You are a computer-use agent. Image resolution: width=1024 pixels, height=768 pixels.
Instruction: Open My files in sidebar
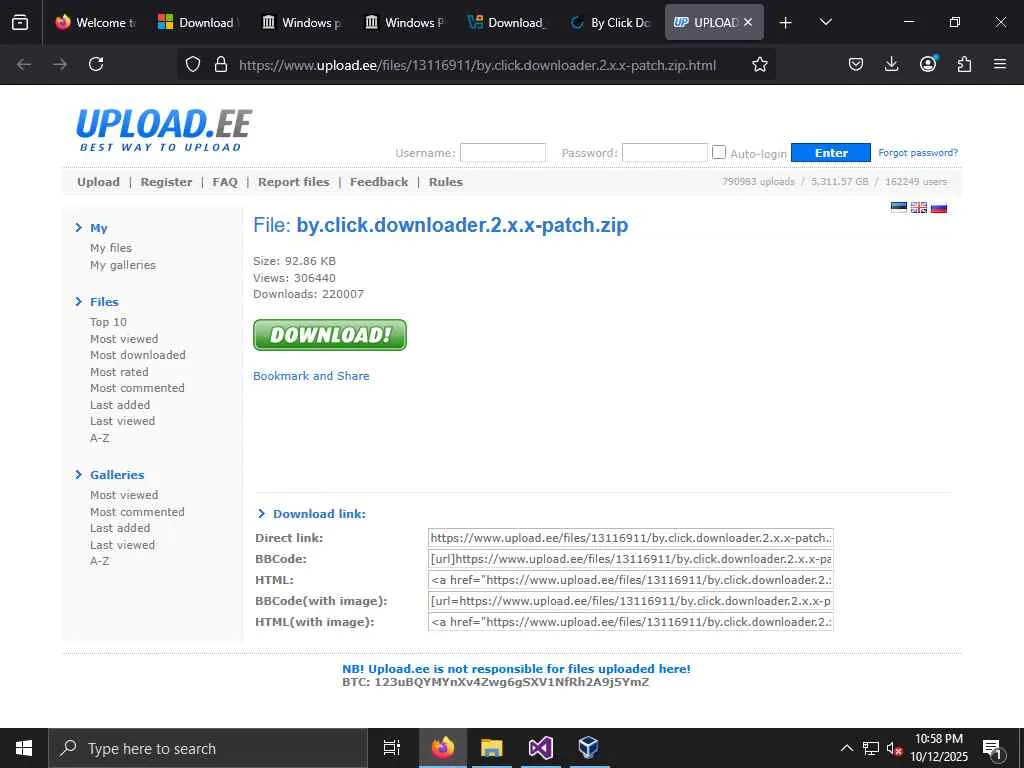[111, 248]
